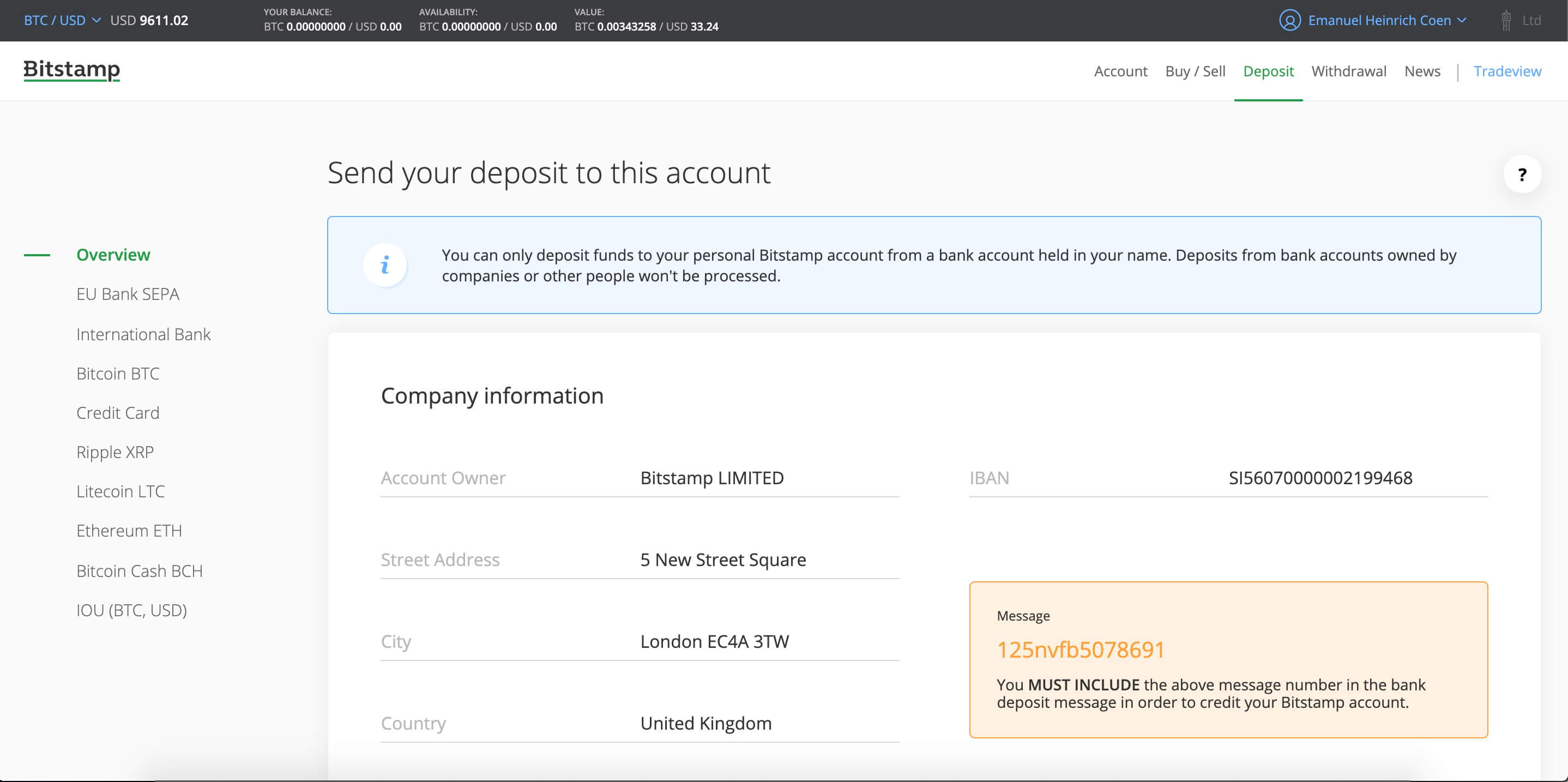Viewport: 1568px width, 782px height.
Task: Click the United Kingdom country value
Action: (x=706, y=723)
